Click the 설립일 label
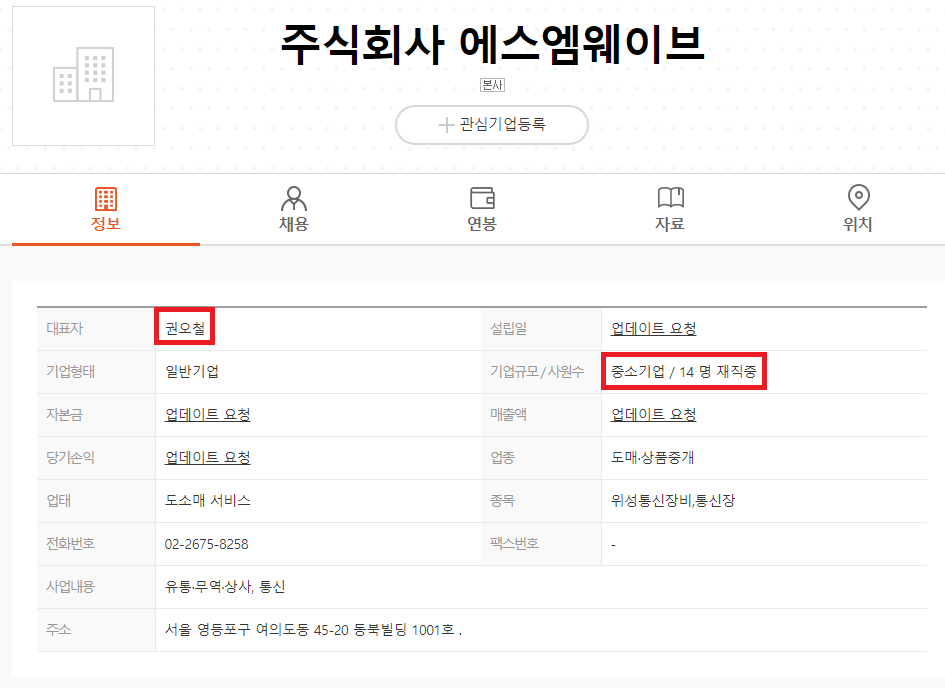Viewport: 945px width, 689px height. [508, 329]
